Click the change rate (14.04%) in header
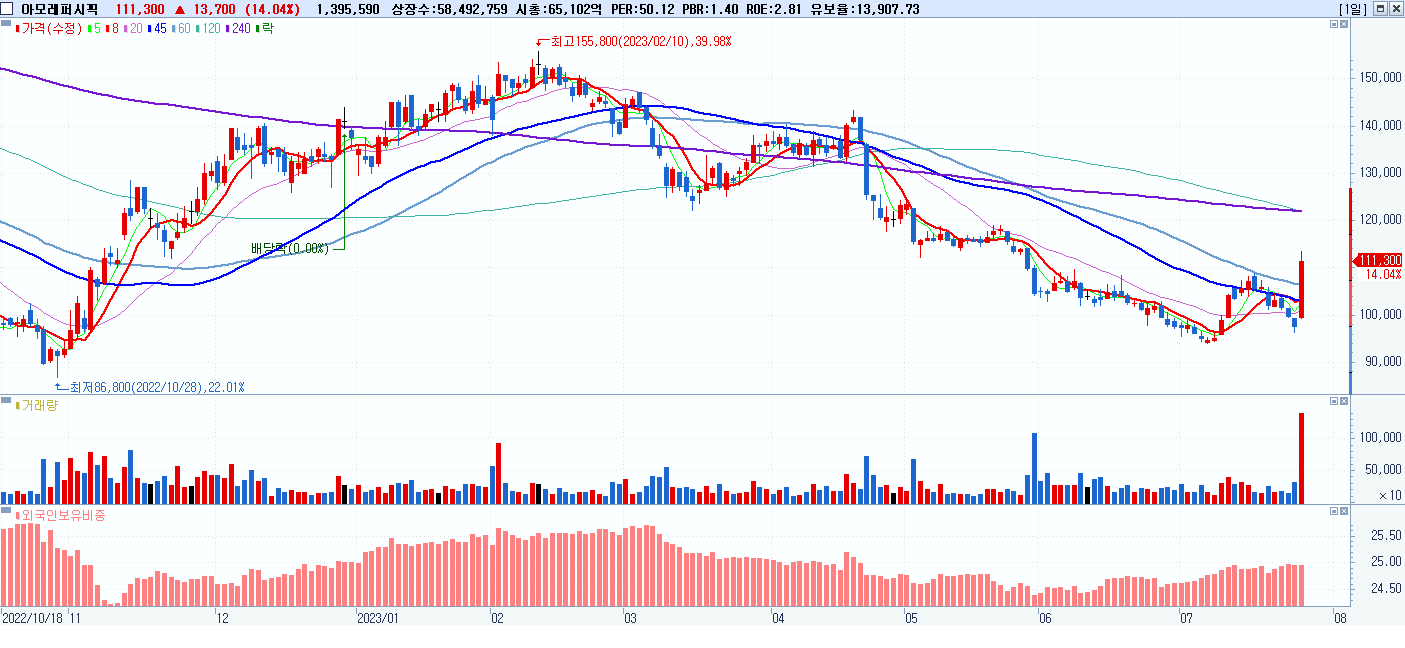This screenshot has width=1405, height=648. pyautogui.click(x=273, y=9)
